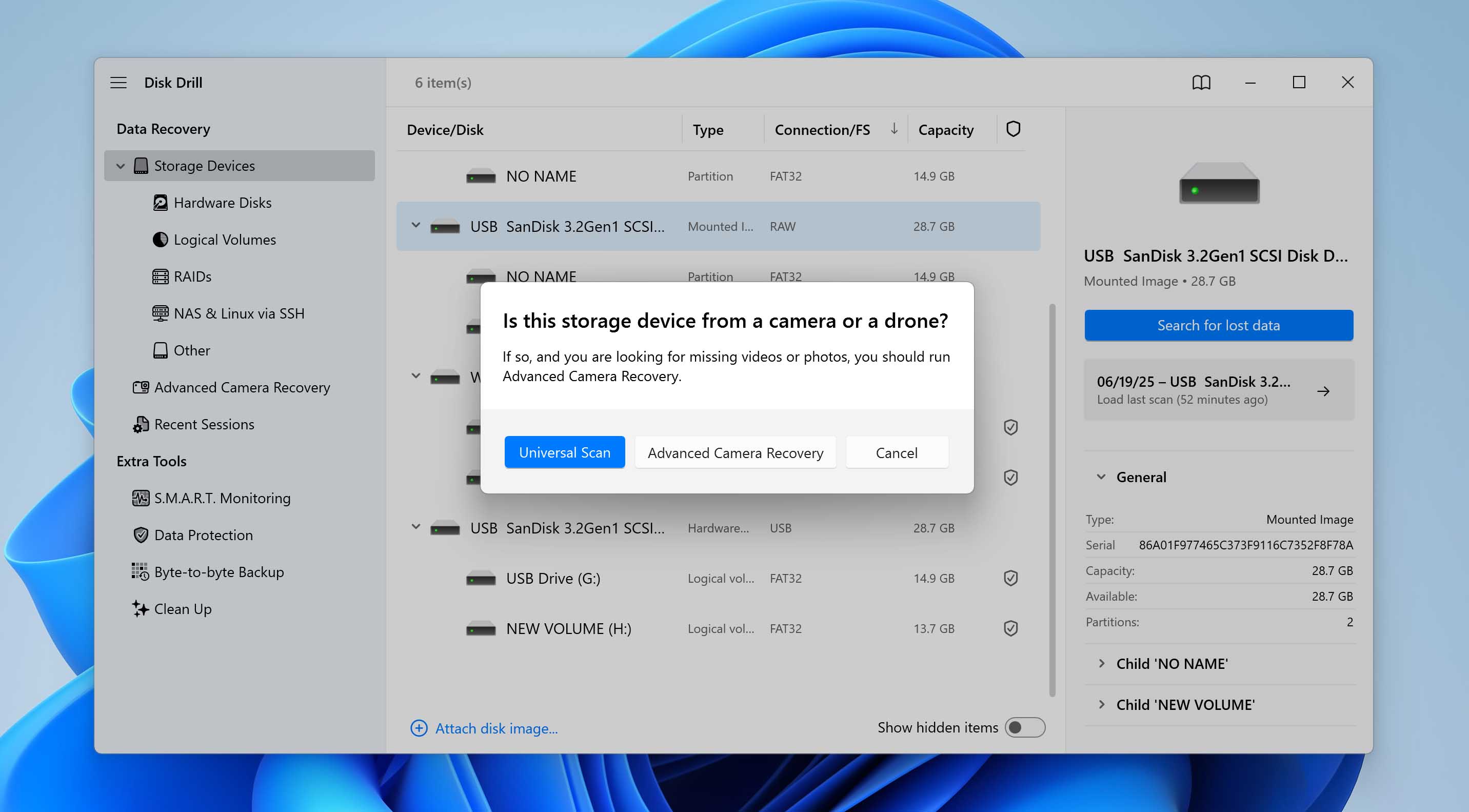Open the hamburger menu next to Disk Drill
The width and height of the screenshot is (1469, 812).
coord(118,83)
